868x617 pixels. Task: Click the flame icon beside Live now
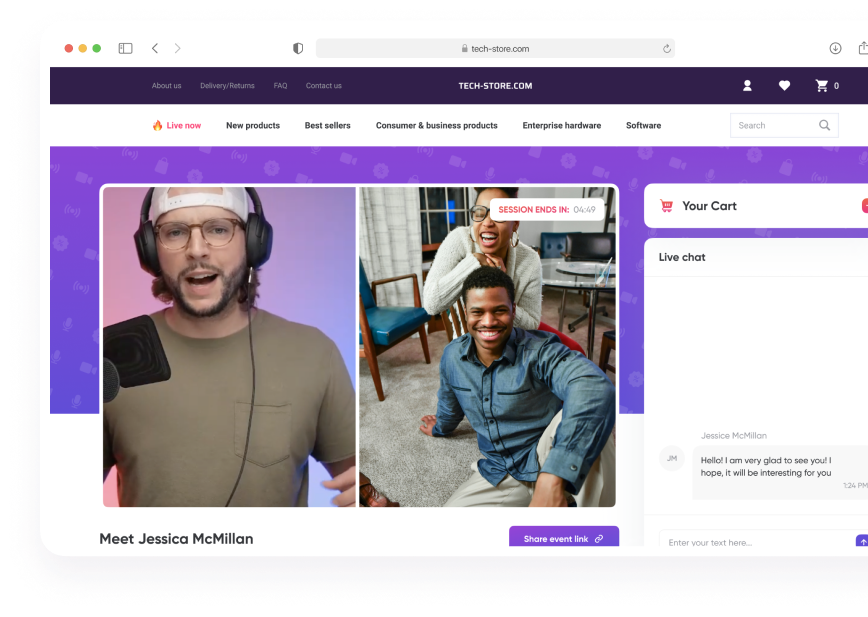click(x=158, y=126)
